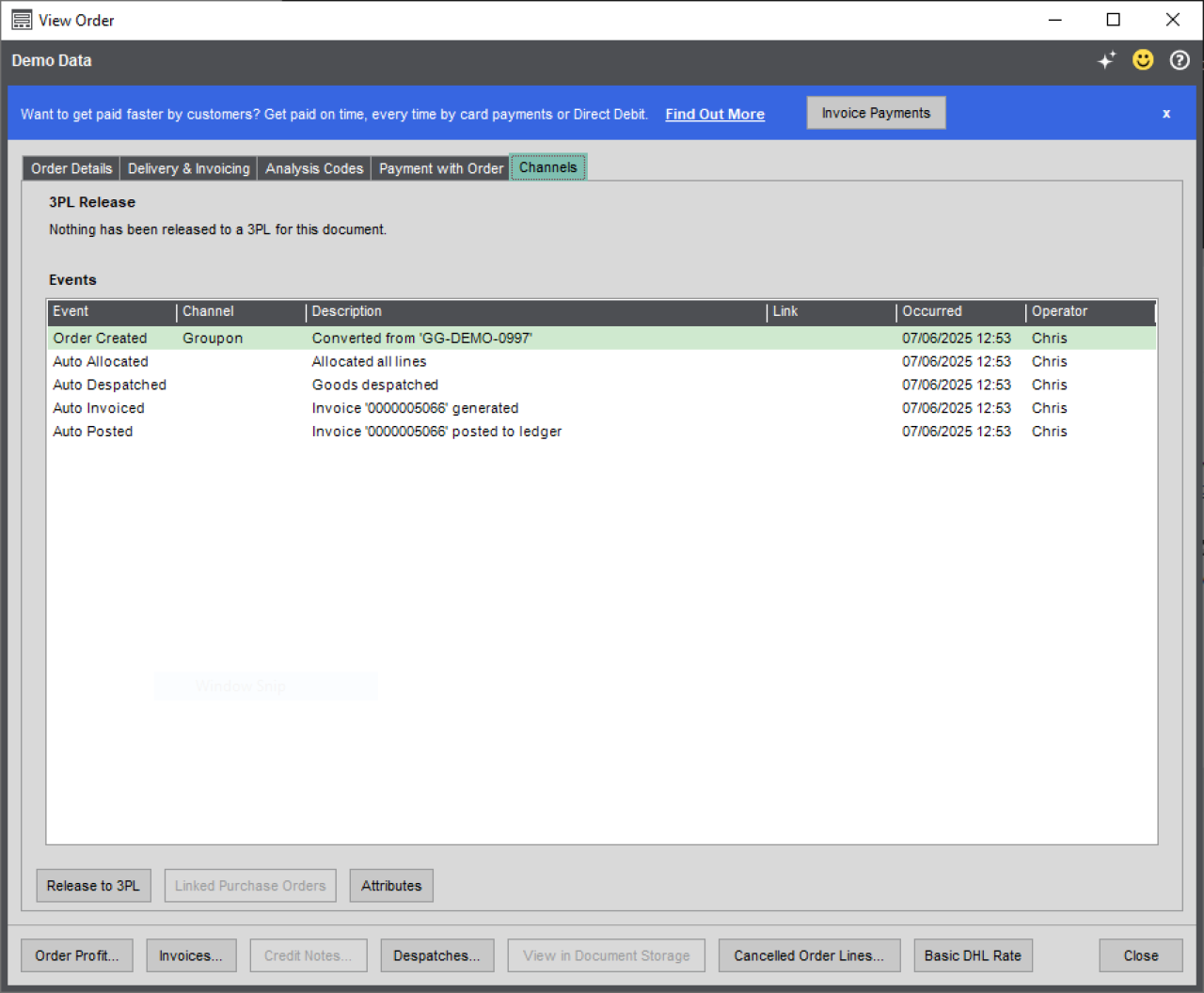Click the sparkle icon in header

pos(1106,60)
